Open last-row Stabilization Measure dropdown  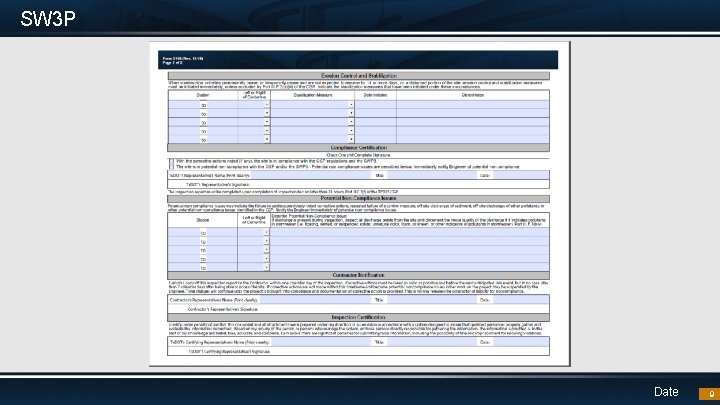(351, 139)
